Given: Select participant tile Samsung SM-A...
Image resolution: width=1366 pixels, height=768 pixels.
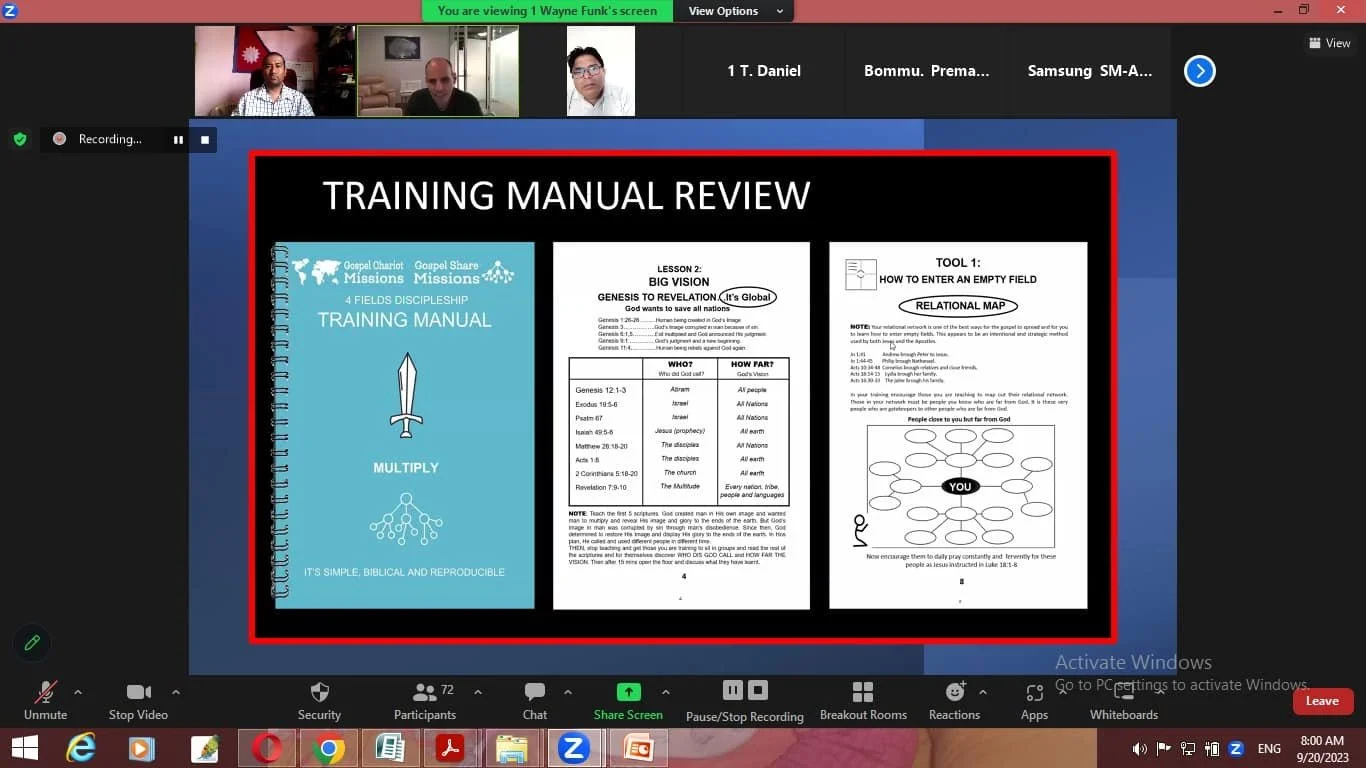Looking at the screenshot, I should (1090, 71).
